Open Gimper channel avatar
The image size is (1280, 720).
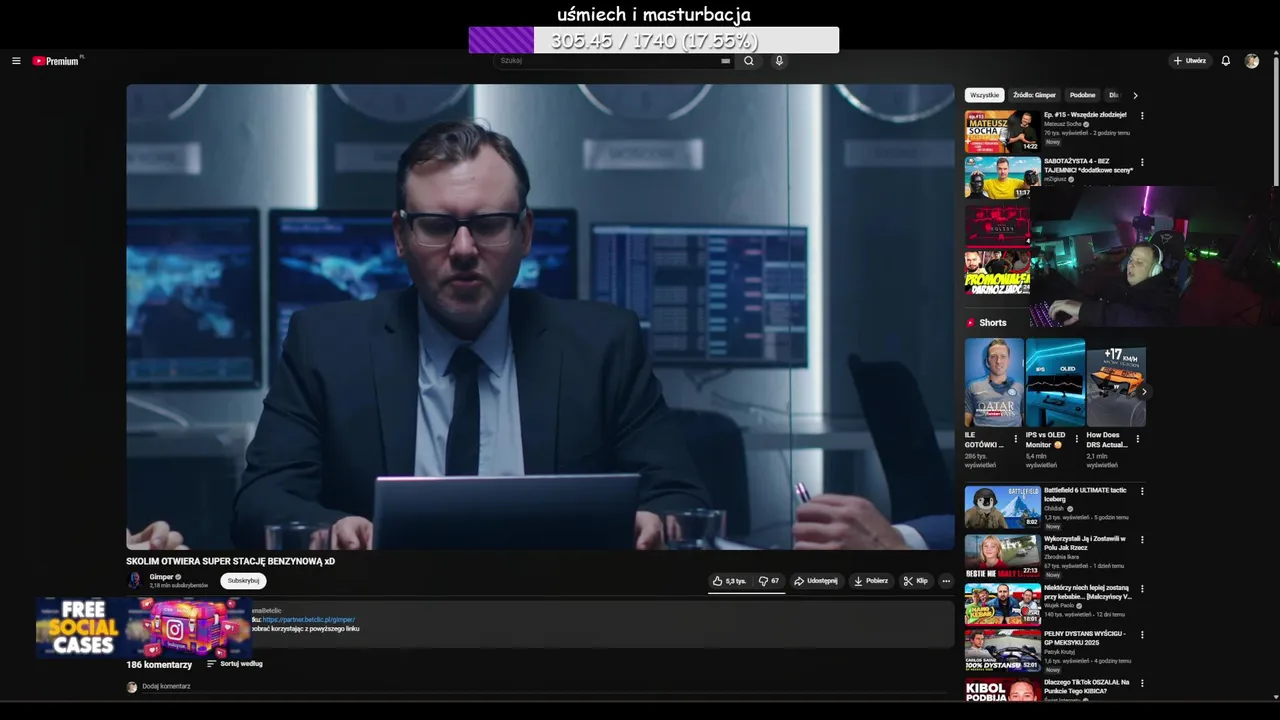[x=135, y=581]
